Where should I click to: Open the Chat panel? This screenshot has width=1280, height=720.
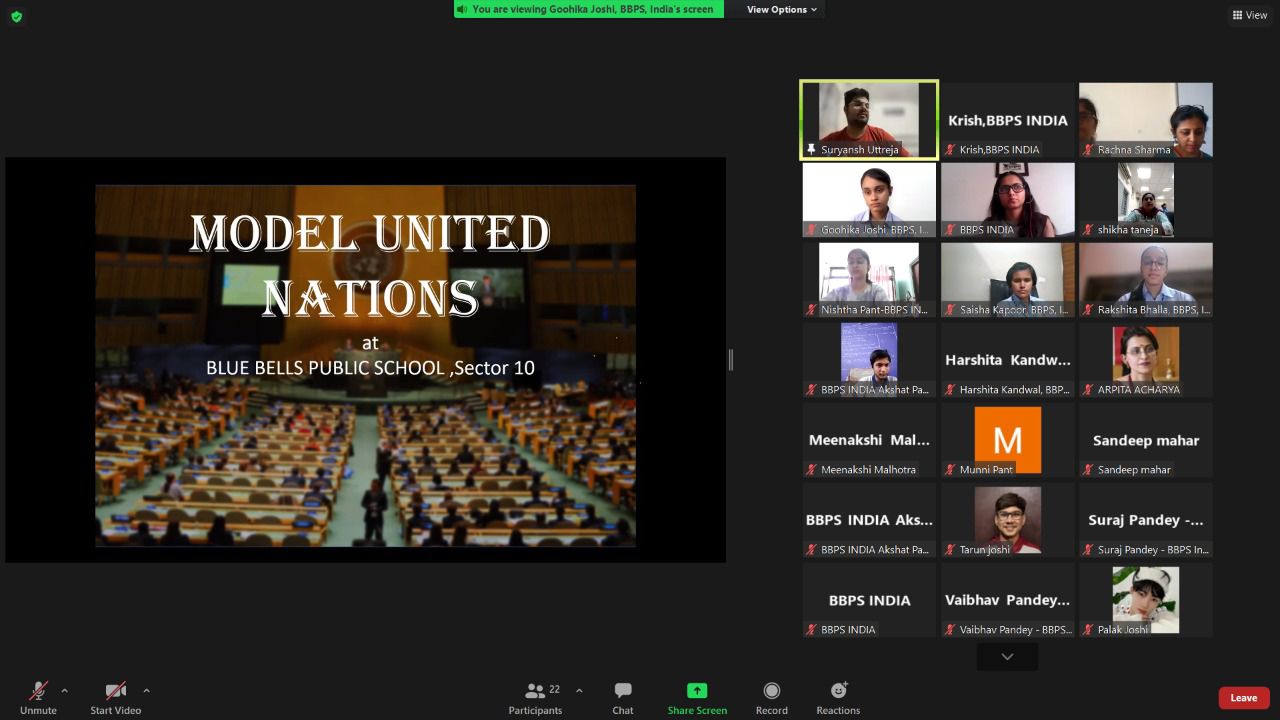tap(622, 697)
